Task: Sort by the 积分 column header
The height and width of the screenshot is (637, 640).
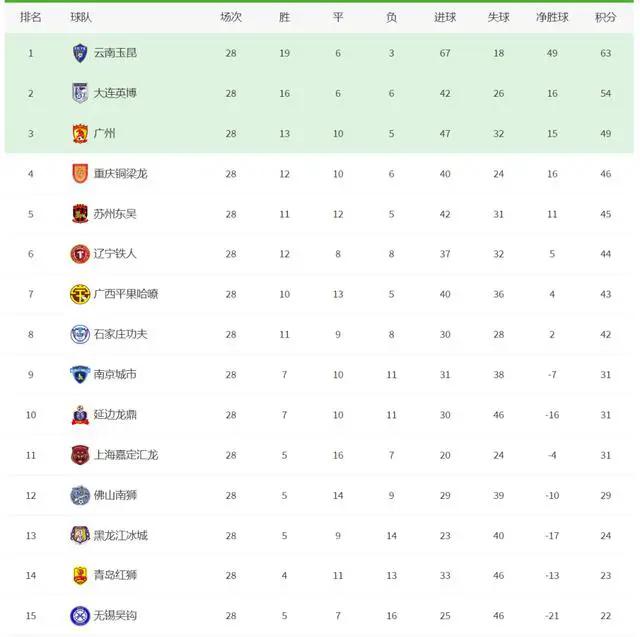Action: pyautogui.click(x=605, y=17)
